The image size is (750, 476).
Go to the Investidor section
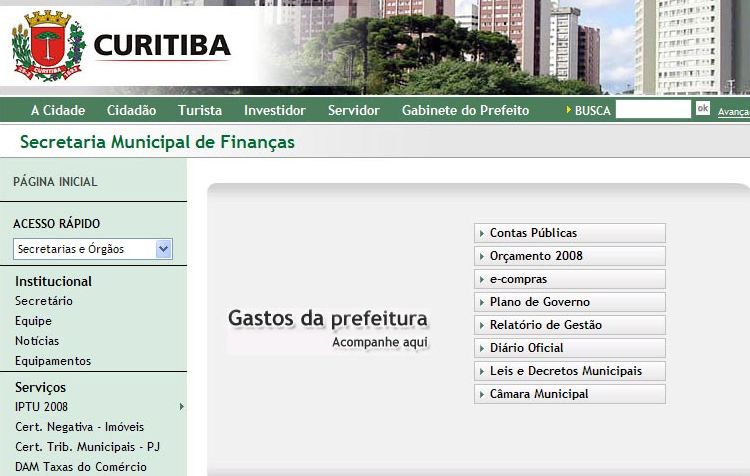click(275, 111)
